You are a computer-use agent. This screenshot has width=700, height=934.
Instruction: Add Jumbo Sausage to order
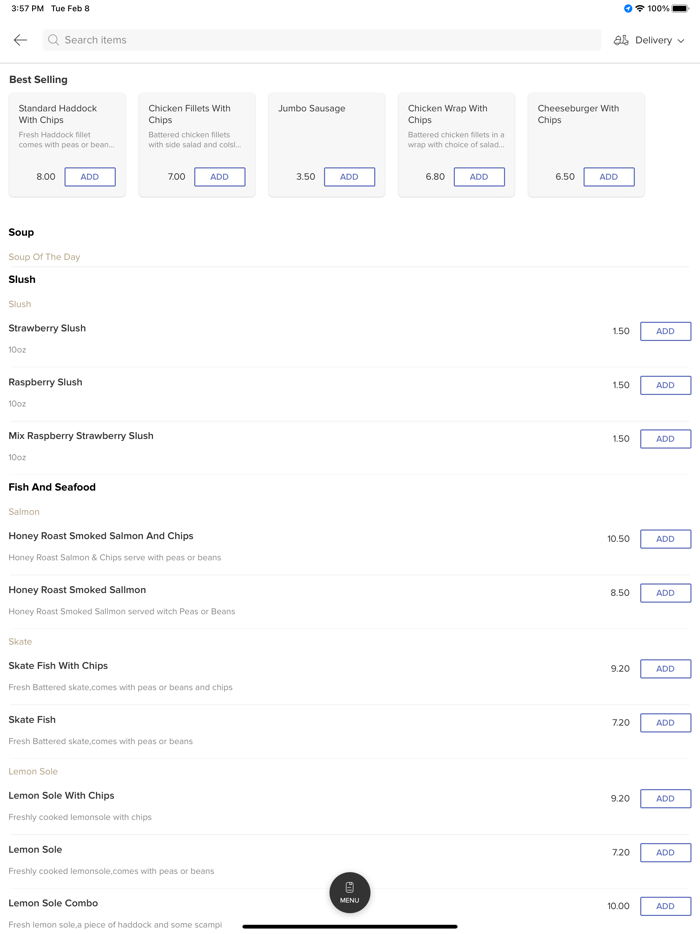tap(349, 177)
